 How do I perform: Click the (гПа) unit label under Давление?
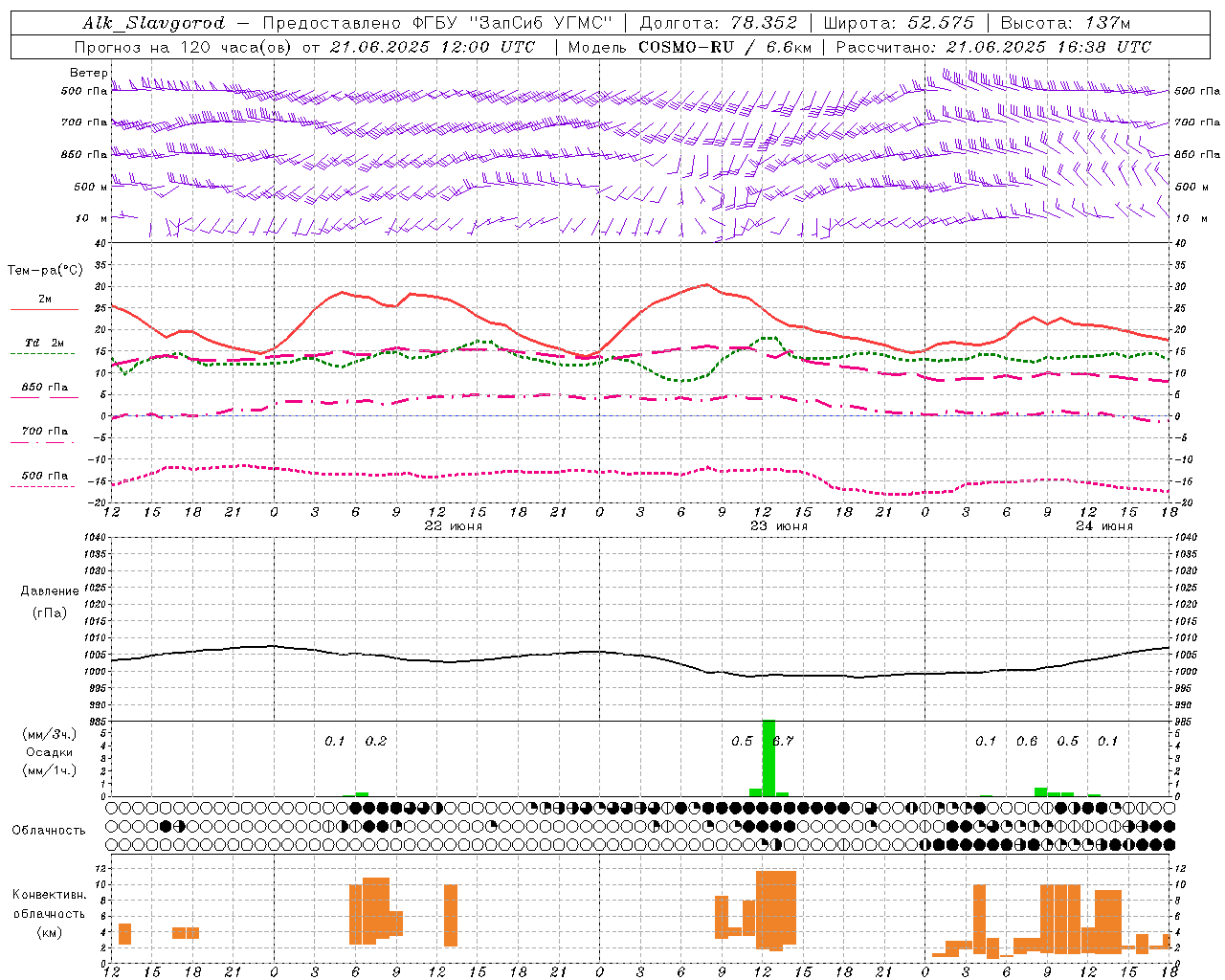[50, 612]
